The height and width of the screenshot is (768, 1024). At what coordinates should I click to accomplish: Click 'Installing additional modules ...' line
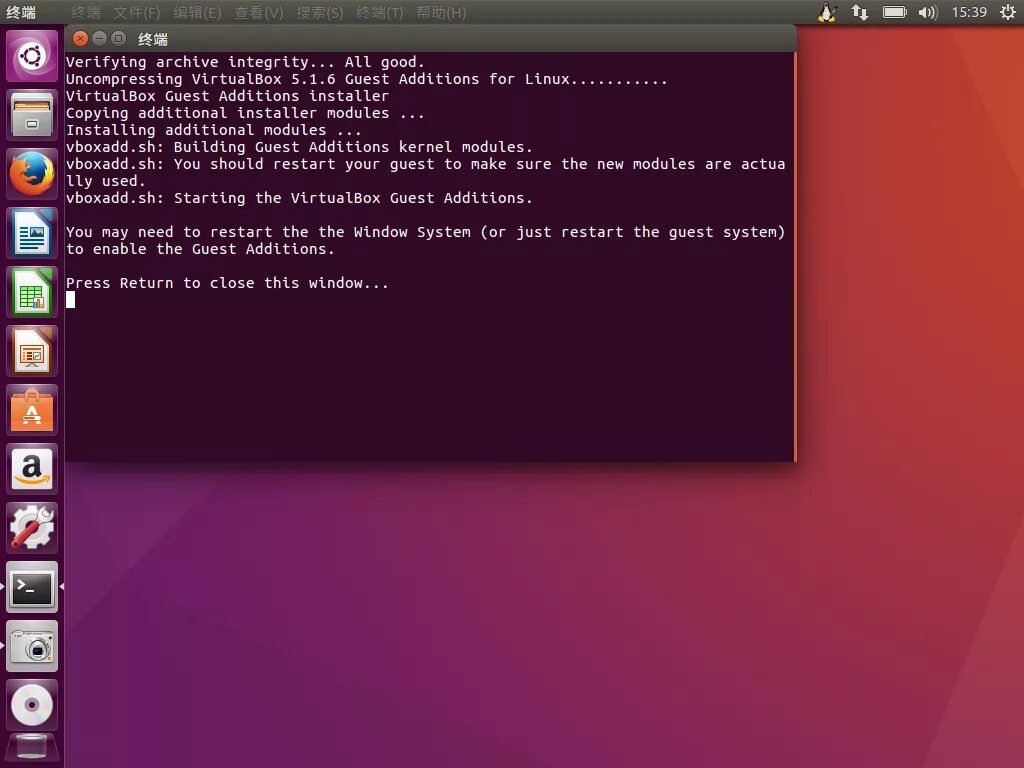pos(214,130)
